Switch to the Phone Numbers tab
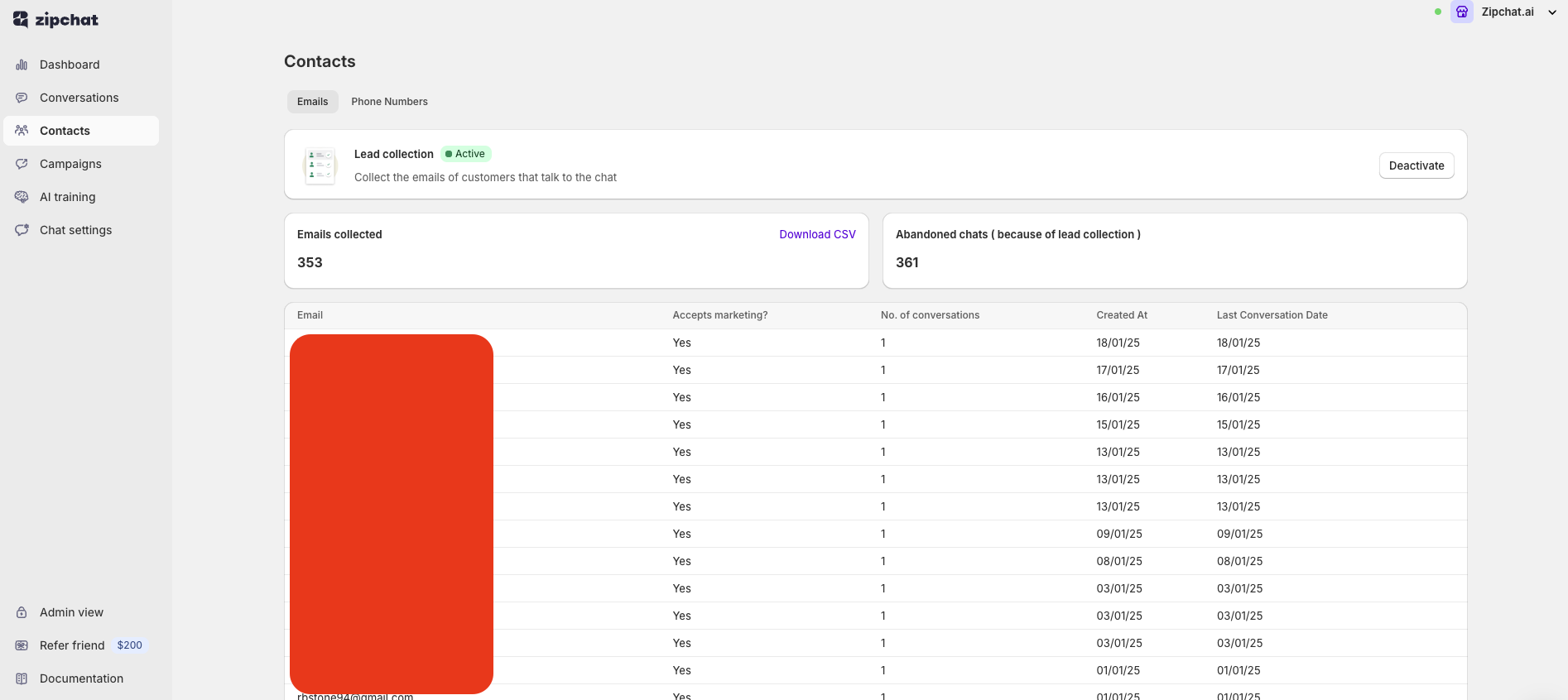1568x700 pixels. pos(389,102)
